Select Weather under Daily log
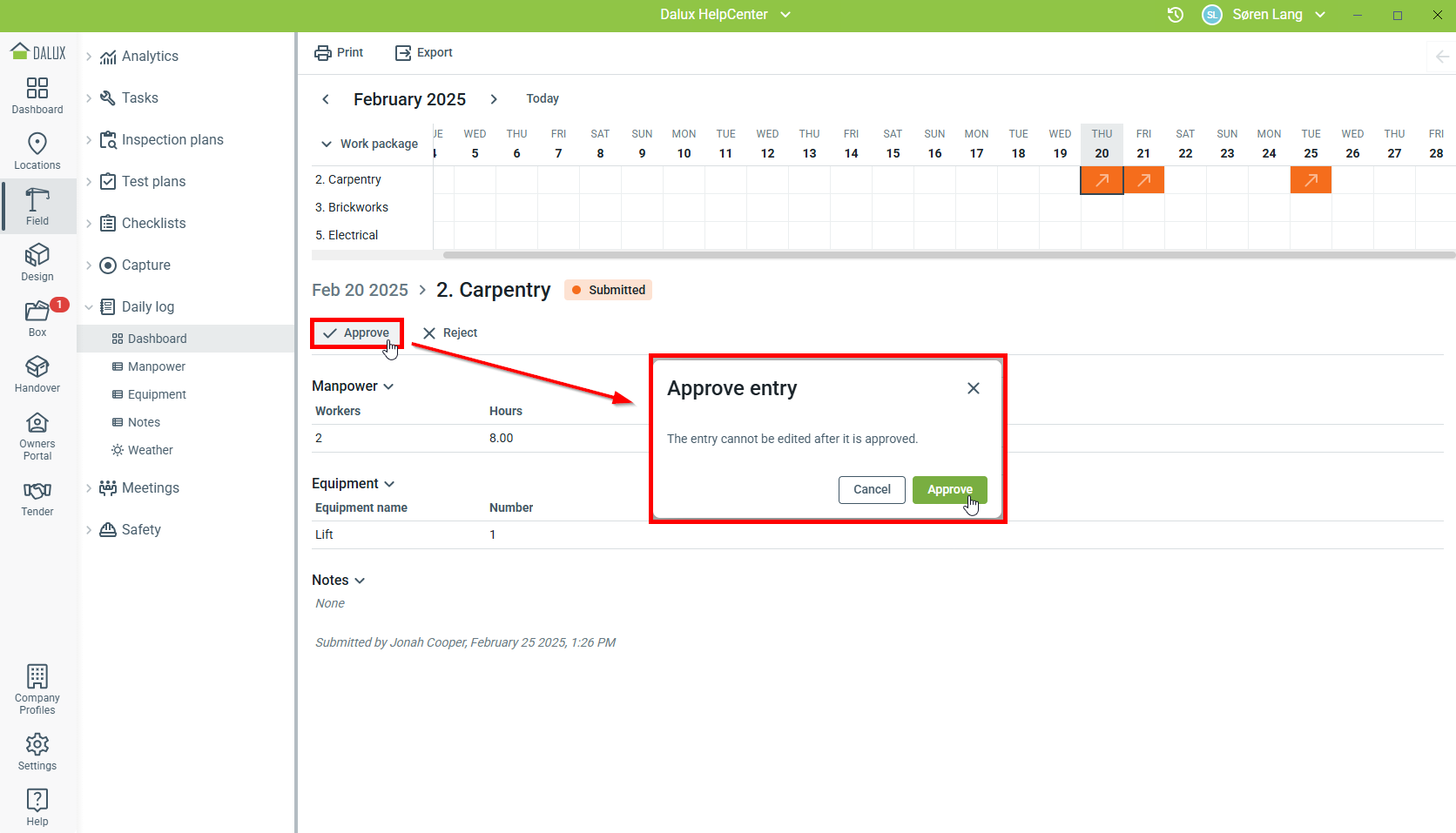Viewport: 1456px width, 833px height. [x=150, y=450]
